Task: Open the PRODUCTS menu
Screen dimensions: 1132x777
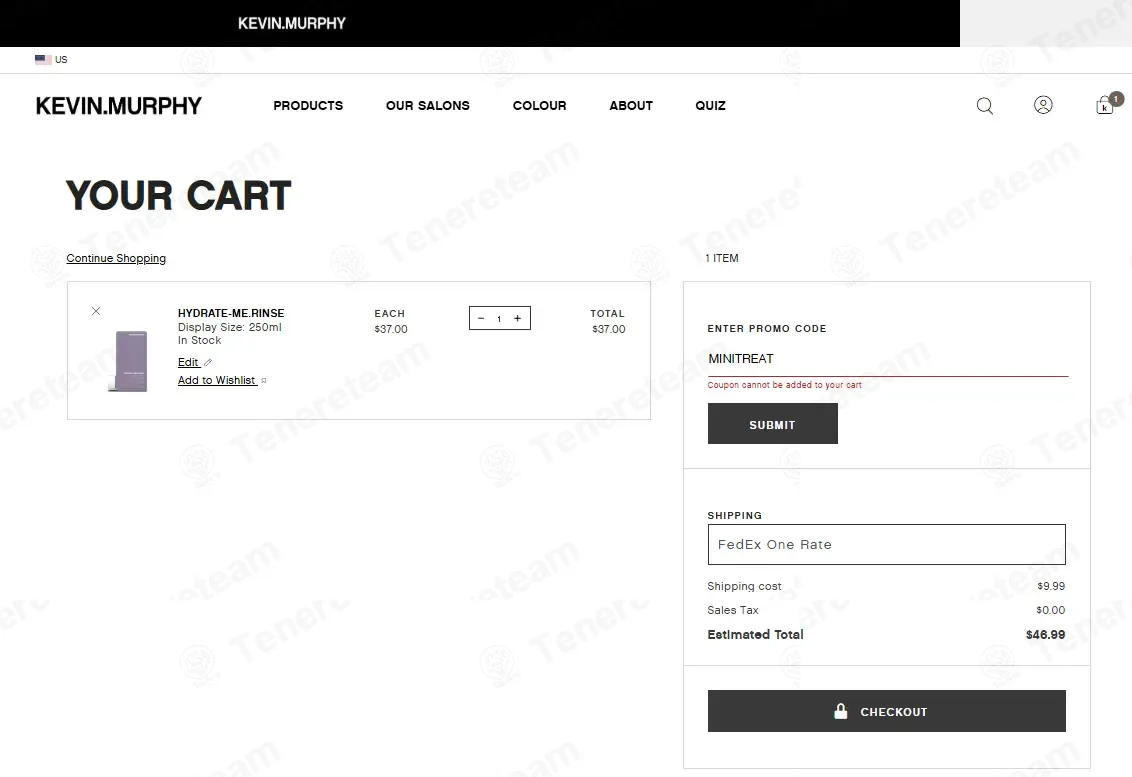Action: pos(308,105)
